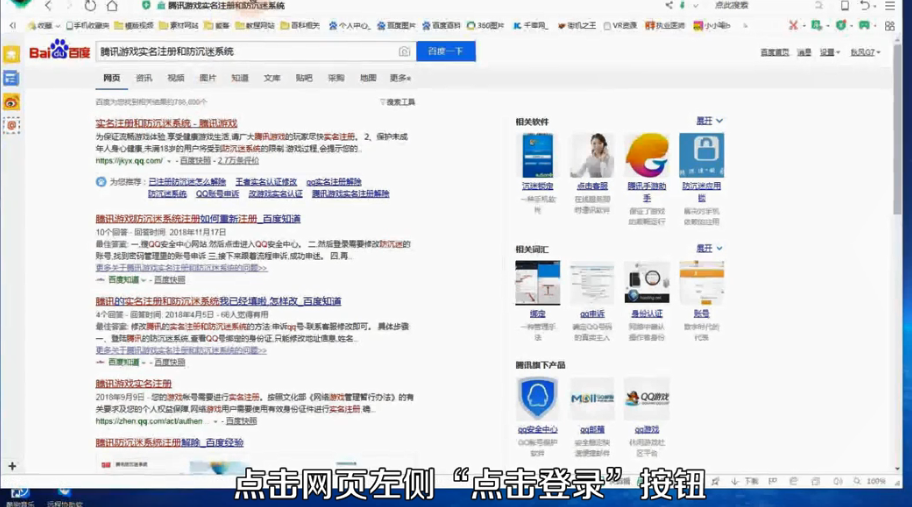Open the 搜索工具 search tools filter
Screen dimensions: 912x507
point(398,102)
